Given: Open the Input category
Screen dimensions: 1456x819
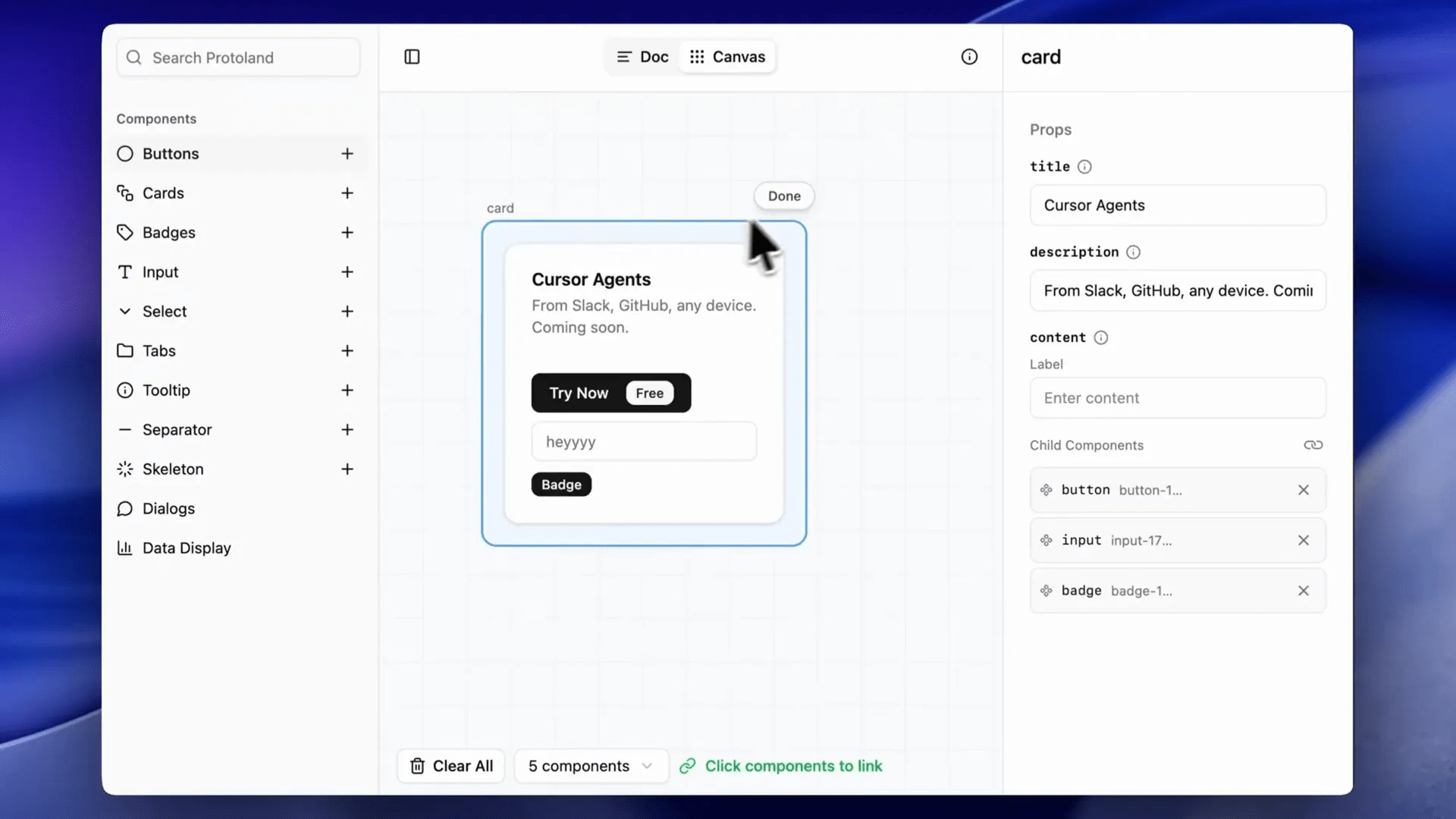Looking at the screenshot, I should pos(237,272).
